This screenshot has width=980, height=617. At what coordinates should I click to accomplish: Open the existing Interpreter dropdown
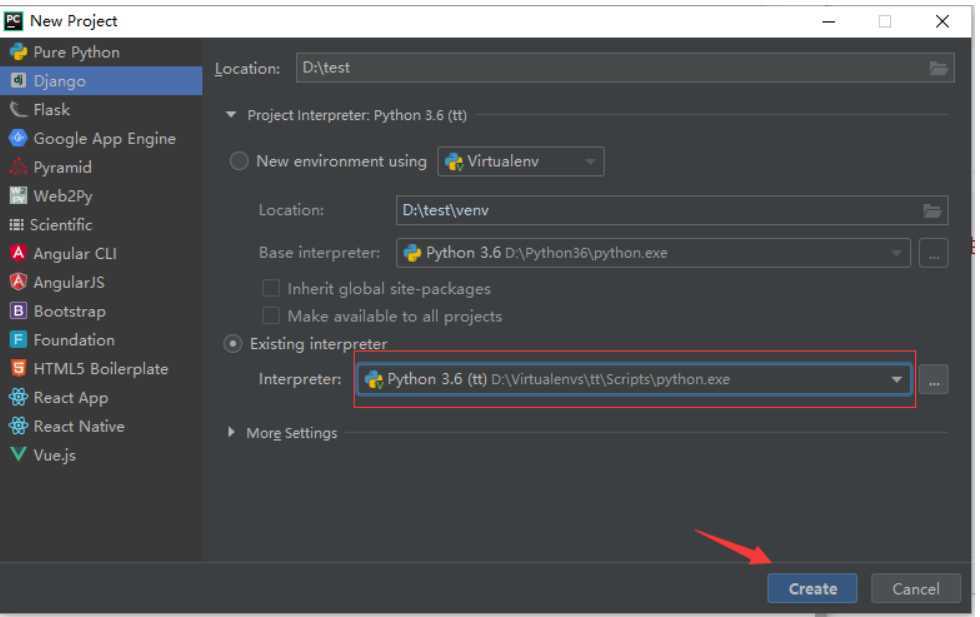[635, 379]
